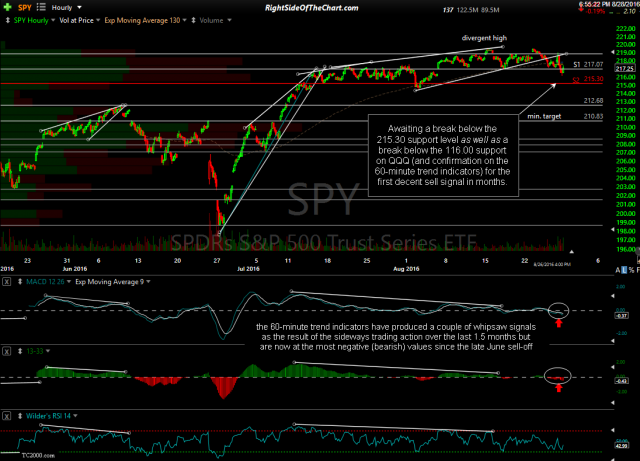This screenshot has height=461, width=640.
Task: Click the green plus add-indicator icon
Action: click(x=7, y=7)
